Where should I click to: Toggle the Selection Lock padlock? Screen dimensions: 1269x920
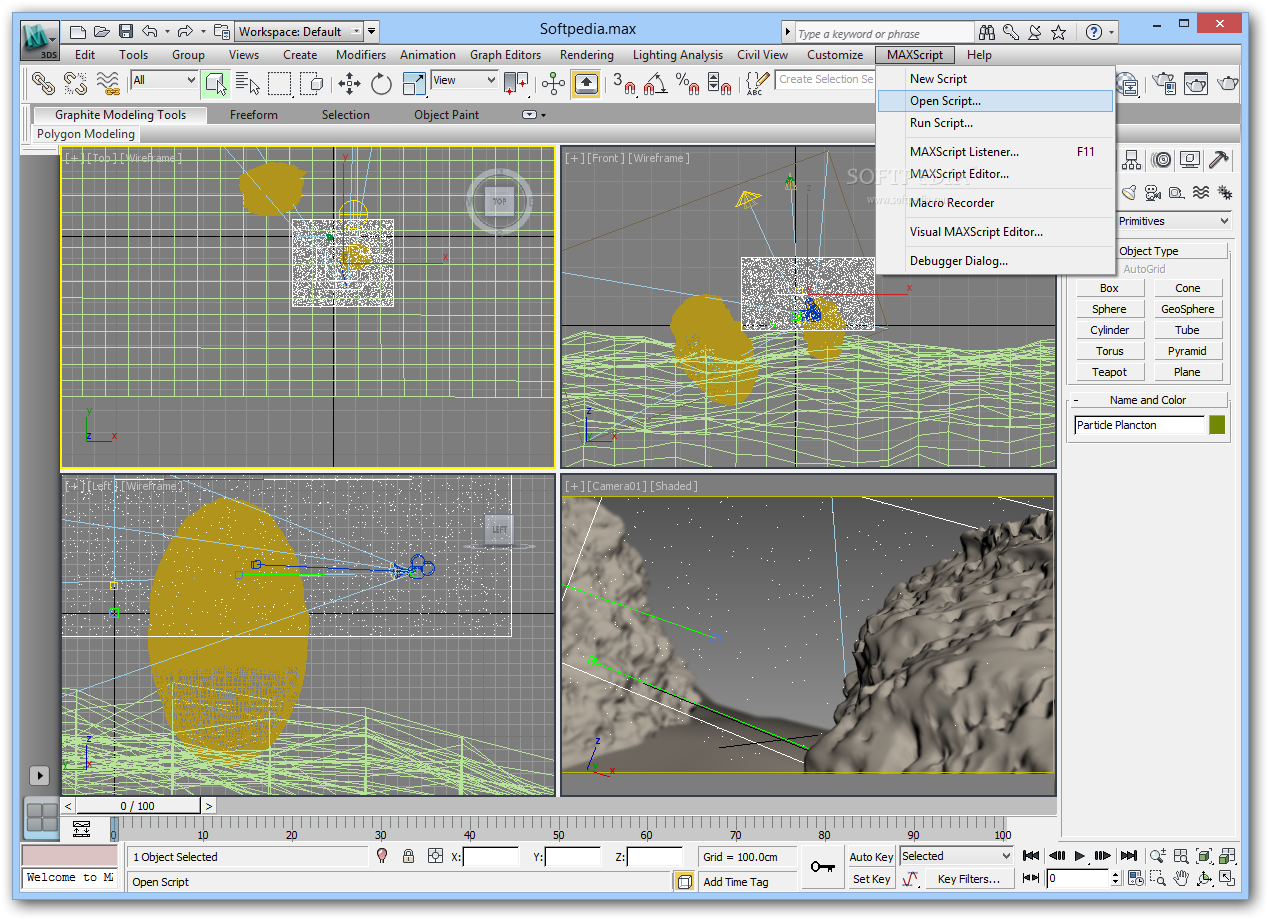click(408, 856)
